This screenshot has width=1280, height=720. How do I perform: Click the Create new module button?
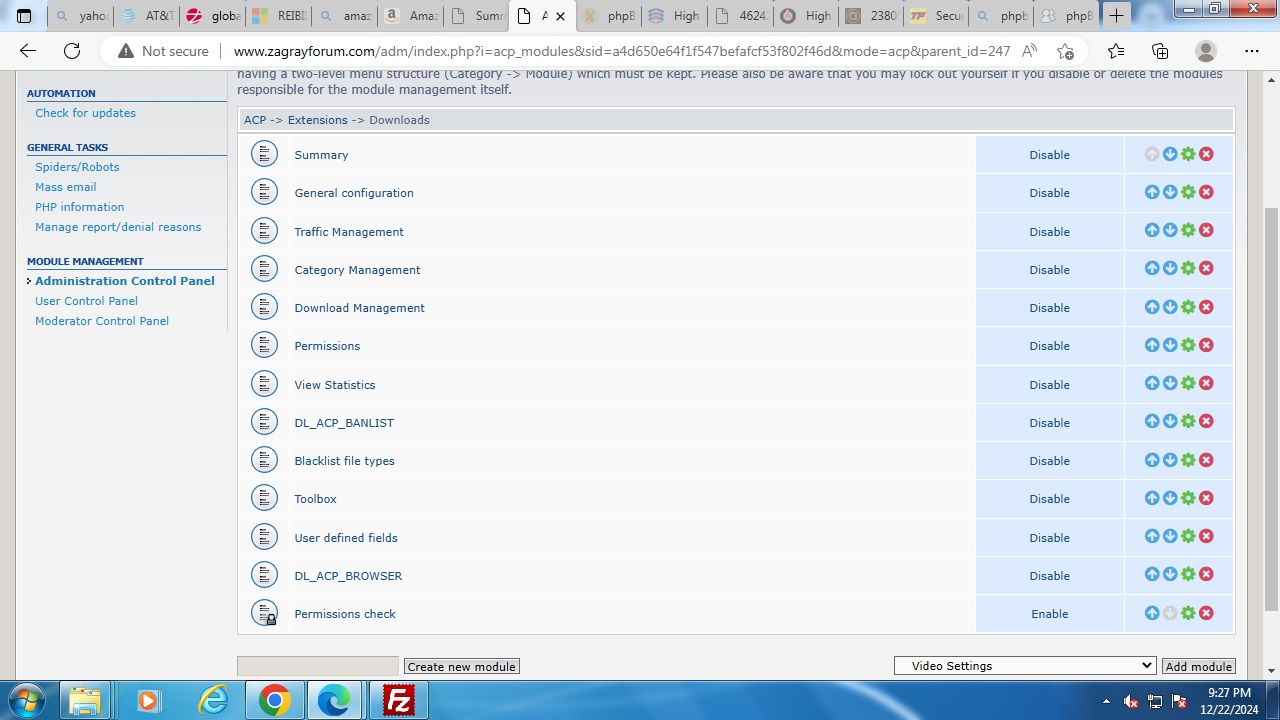click(x=461, y=667)
